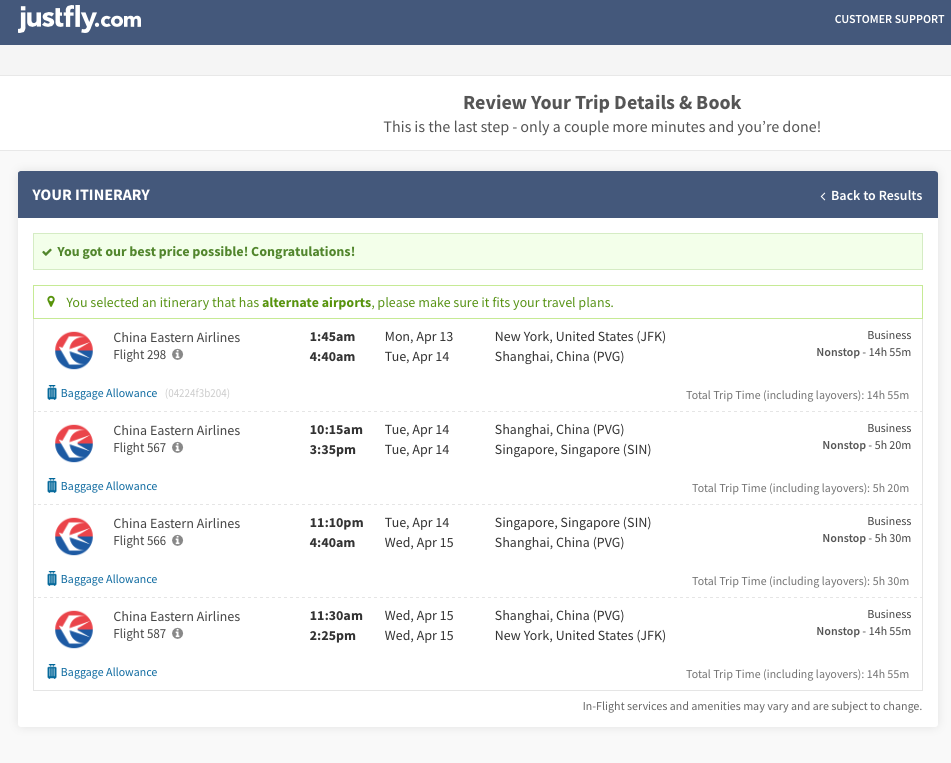
Task: Click China Eastern logo for Flight 566
Action: click(74, 536)
